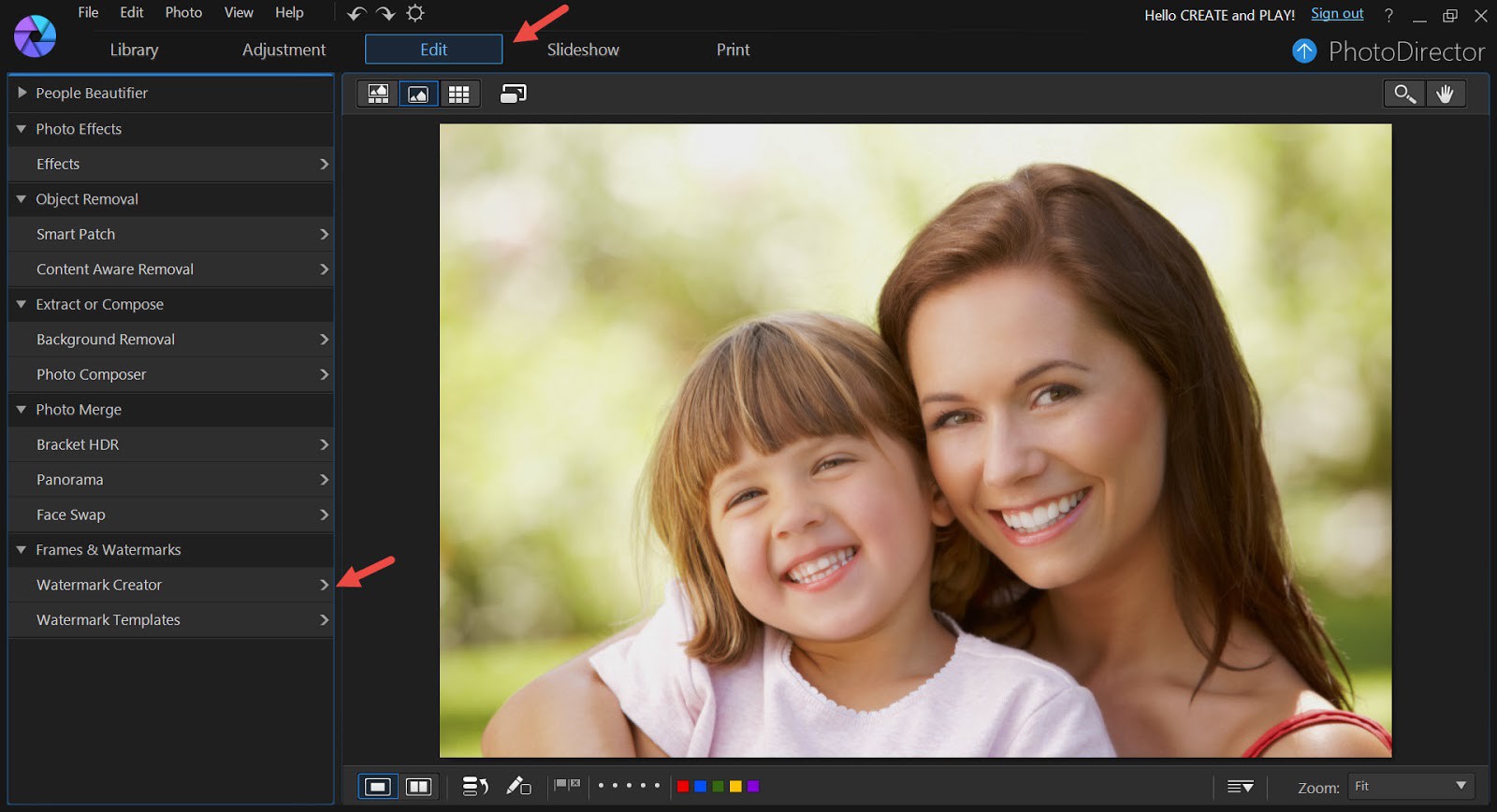The height and width of the screenshot is (812, 1497).
Task: Toggle the pick flag icon
Action: pos(560,784)
